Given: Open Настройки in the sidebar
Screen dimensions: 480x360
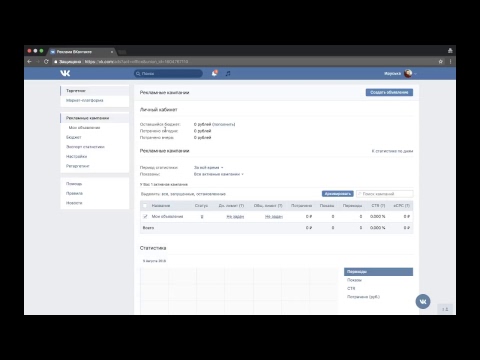Looking at the screenshot, I should coord(76,156).
